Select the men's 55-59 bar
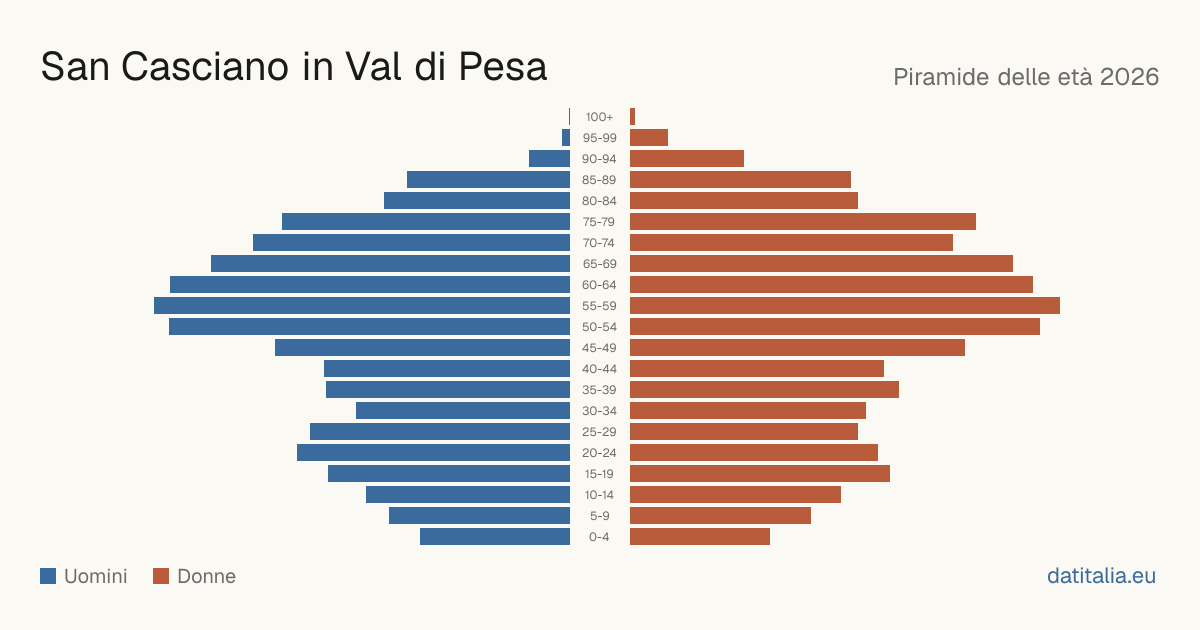This screenshot has width=1200, height=630. click(x=362, y=306)
